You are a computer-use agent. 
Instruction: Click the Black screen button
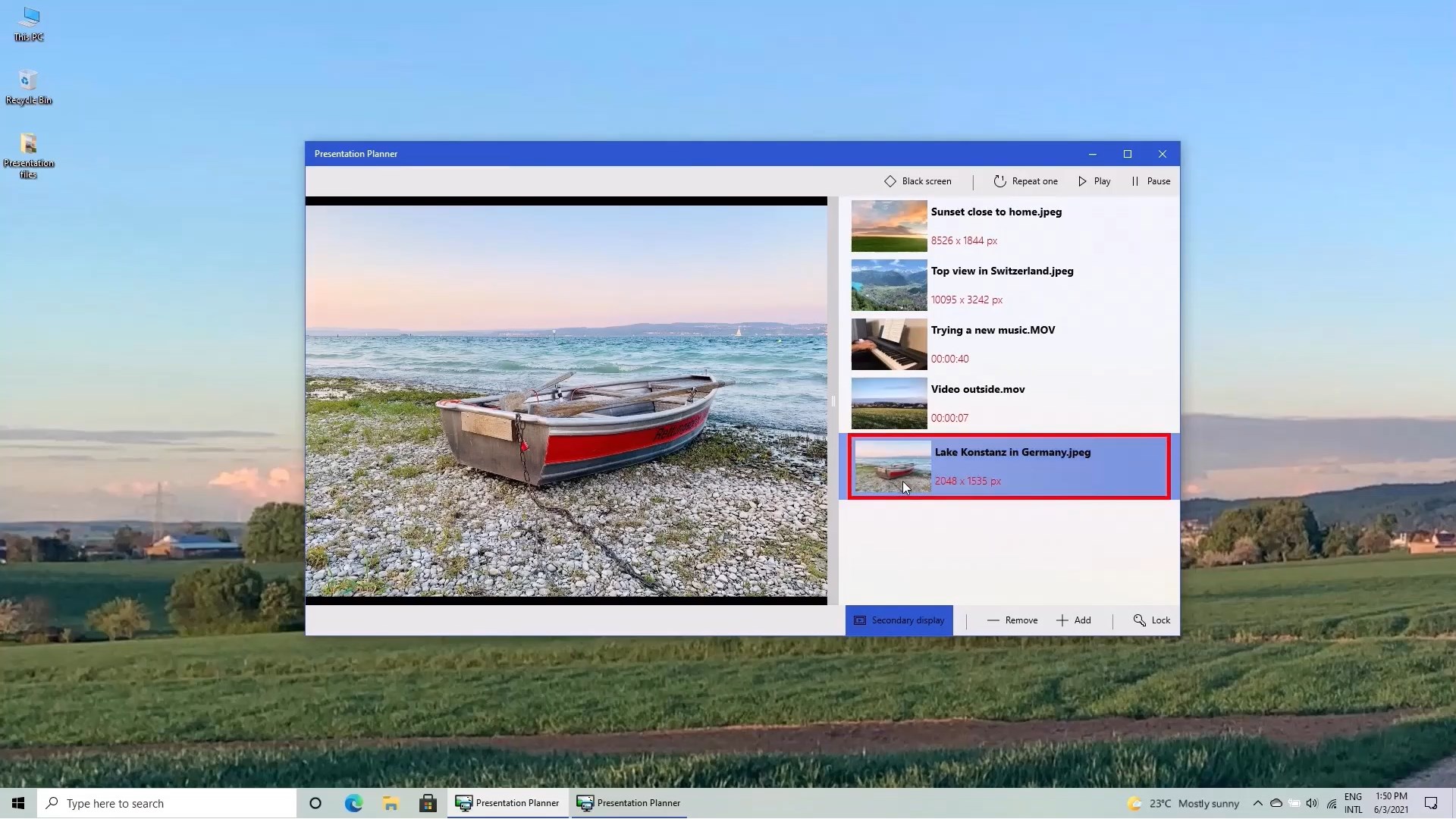[918, 181]
